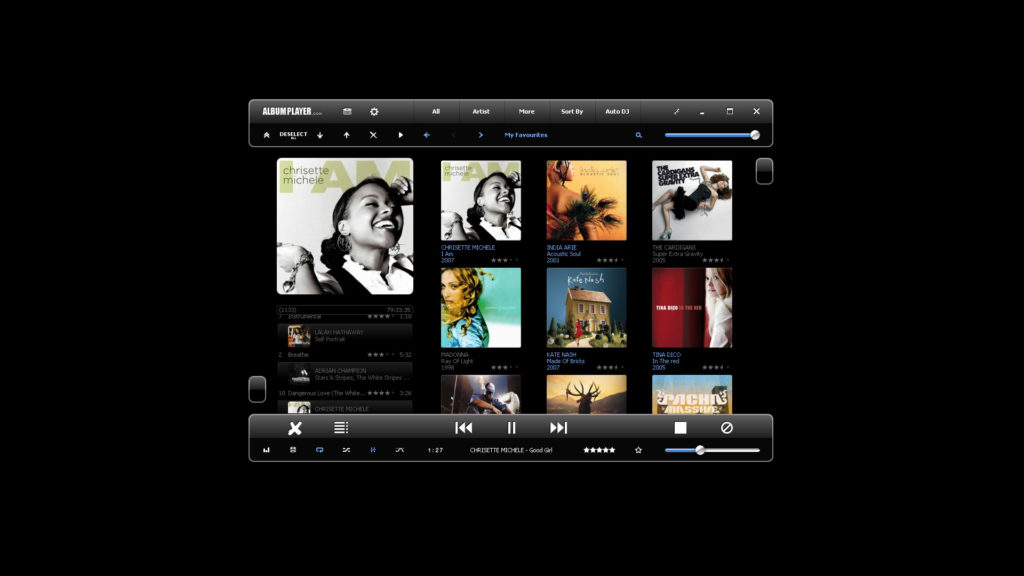The height and width of the screenshot is (576, 1024).
Task: Toggle the favourite star outline
Action: click(638, 450)
